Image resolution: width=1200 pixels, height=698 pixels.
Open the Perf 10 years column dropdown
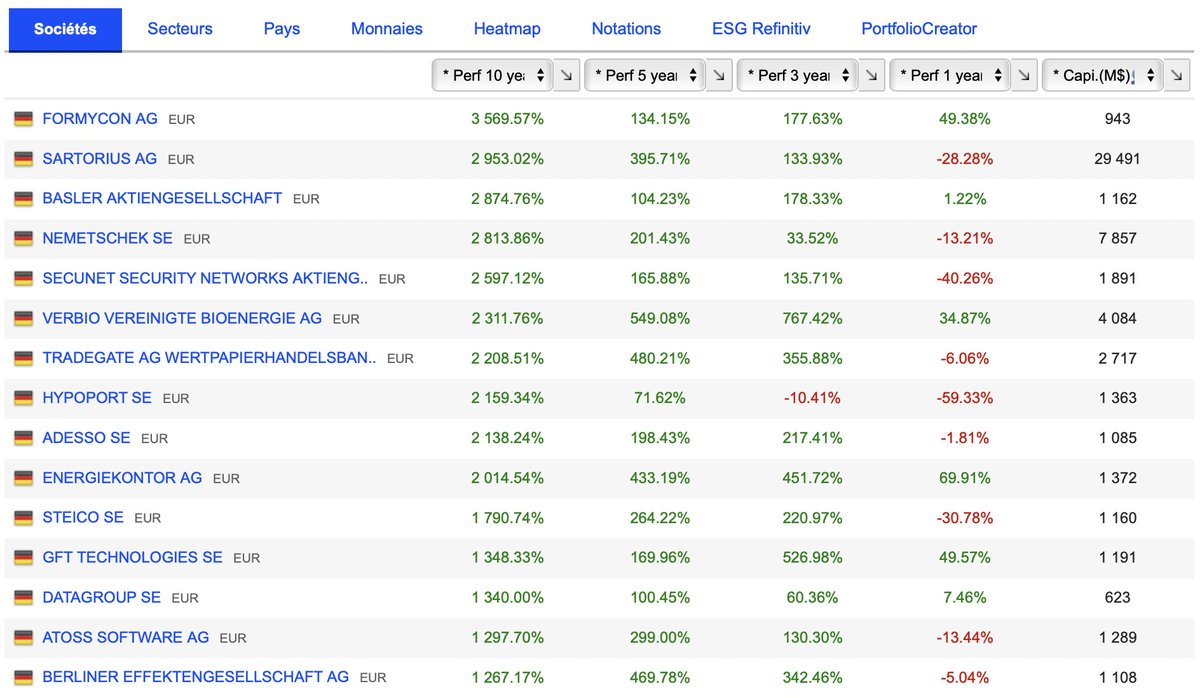pos(493,75)
